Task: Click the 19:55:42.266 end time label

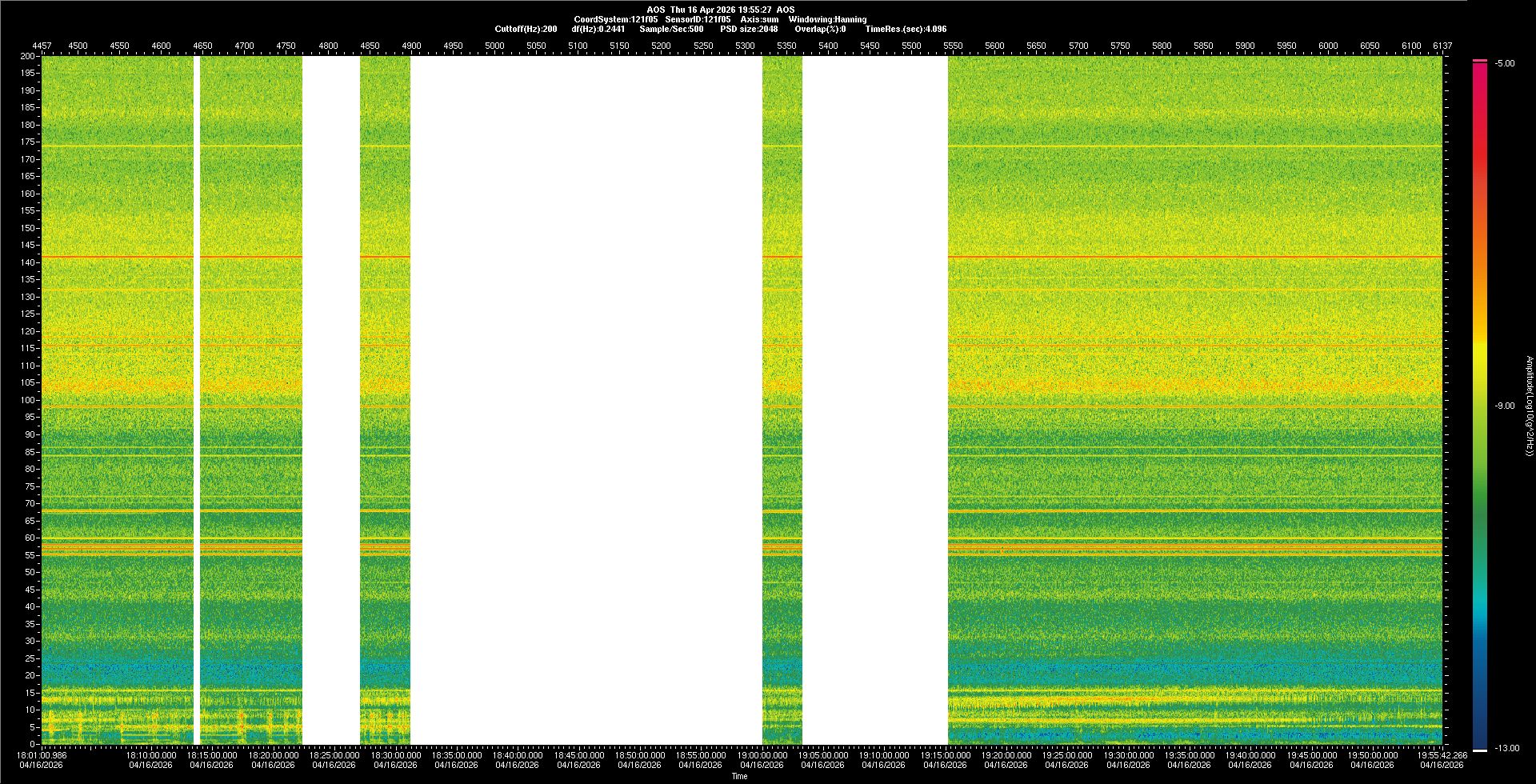Action: [1442, 755]
